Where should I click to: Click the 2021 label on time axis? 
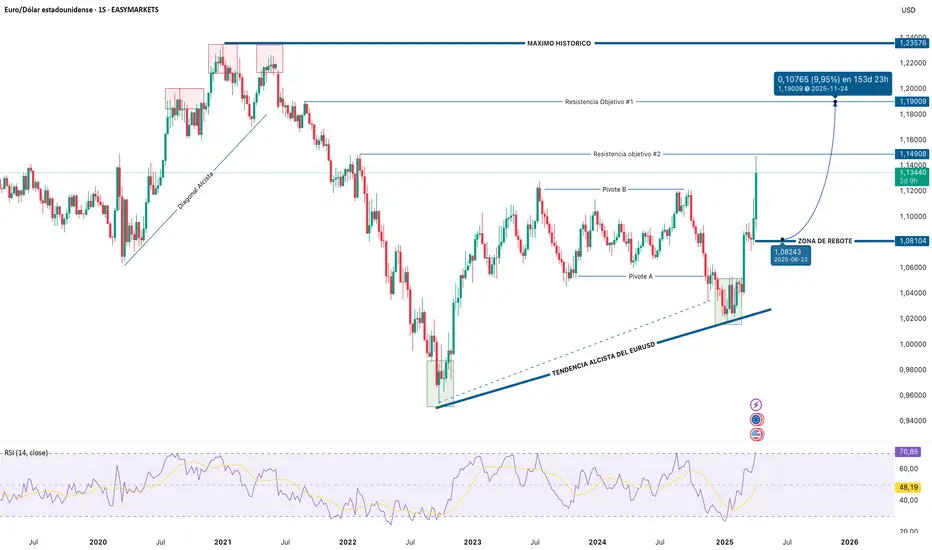223,542
